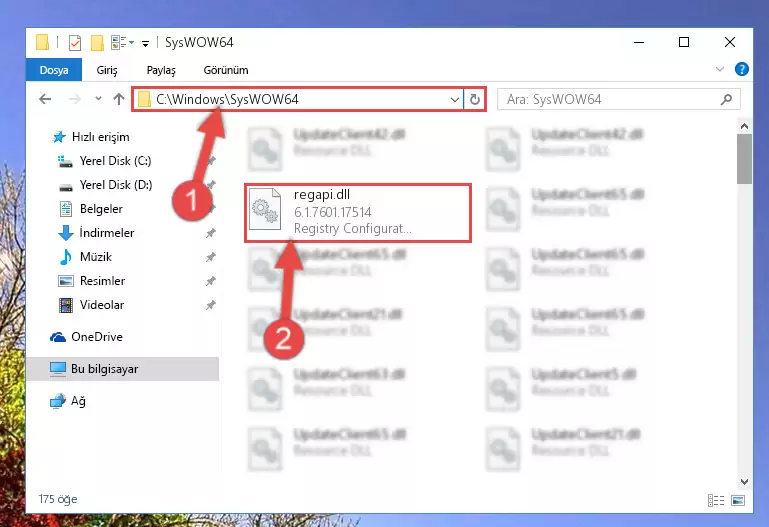Viewport: 769px width, 527px height.
Task: Select Hızlı erişim in navigation pane
Action: (101, 137)
